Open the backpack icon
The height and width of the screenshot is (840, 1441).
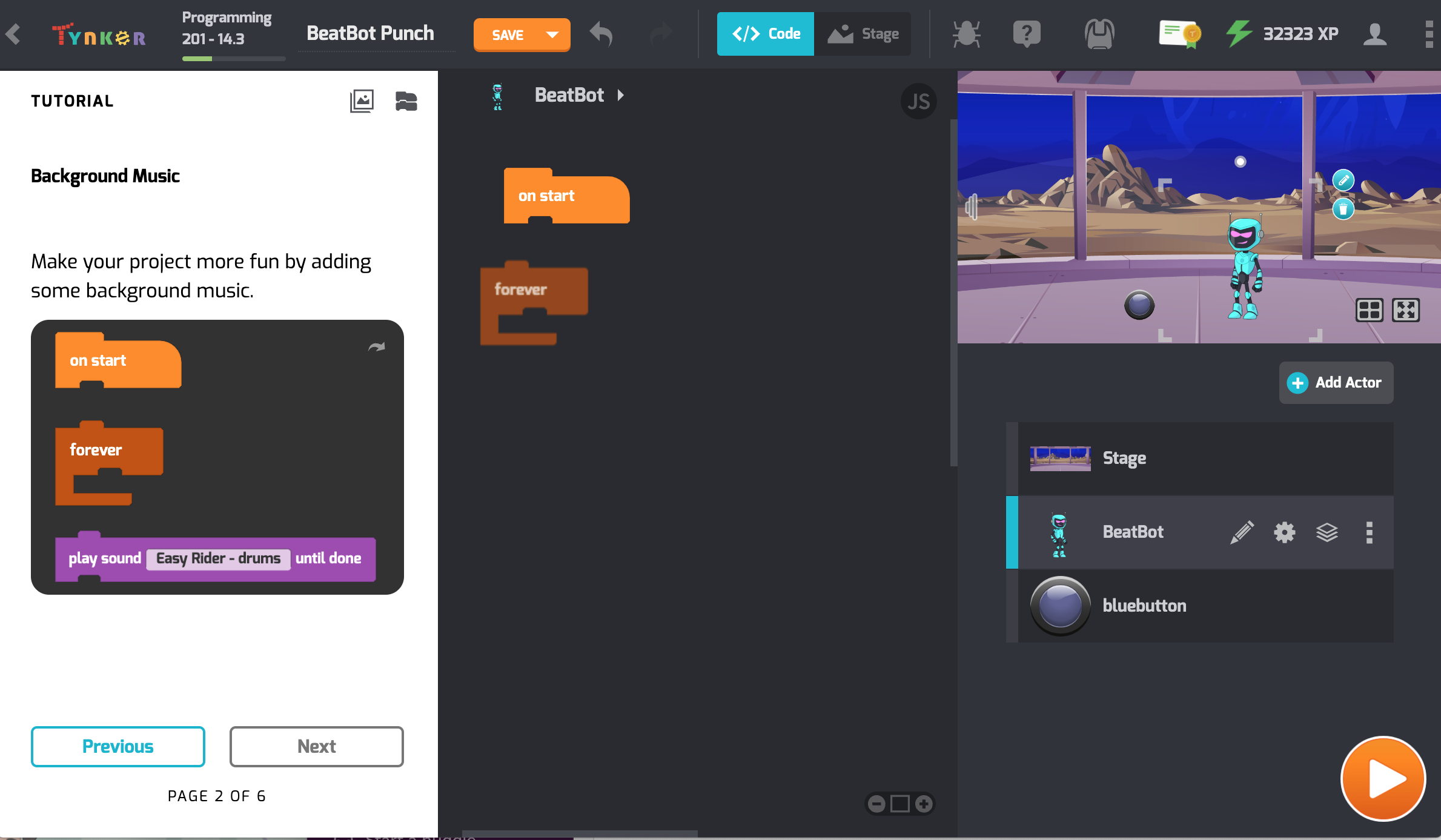(1099, 34)
